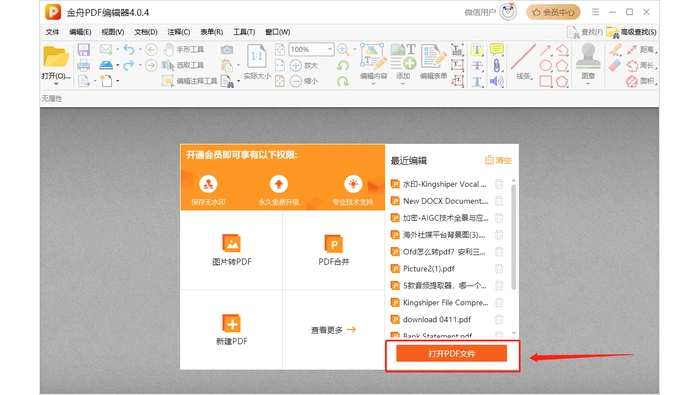Click the 缩小 zoom out minus icon
Screen dimensions: 700x395
click(296, 81)
